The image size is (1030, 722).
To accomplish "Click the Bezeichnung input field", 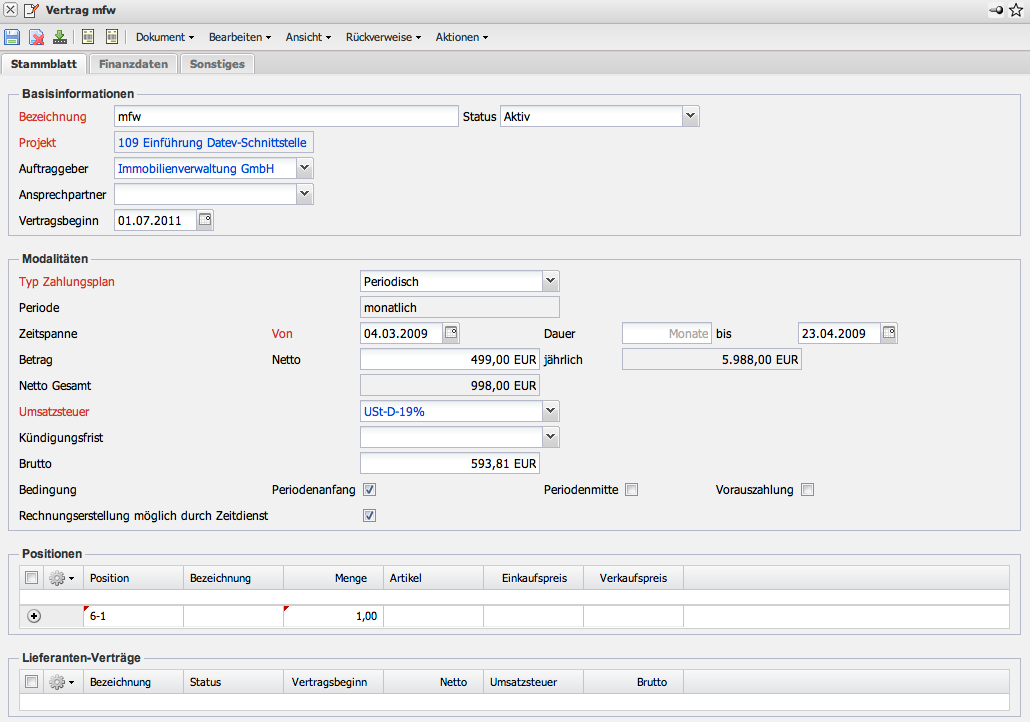I will coord(285,117).
